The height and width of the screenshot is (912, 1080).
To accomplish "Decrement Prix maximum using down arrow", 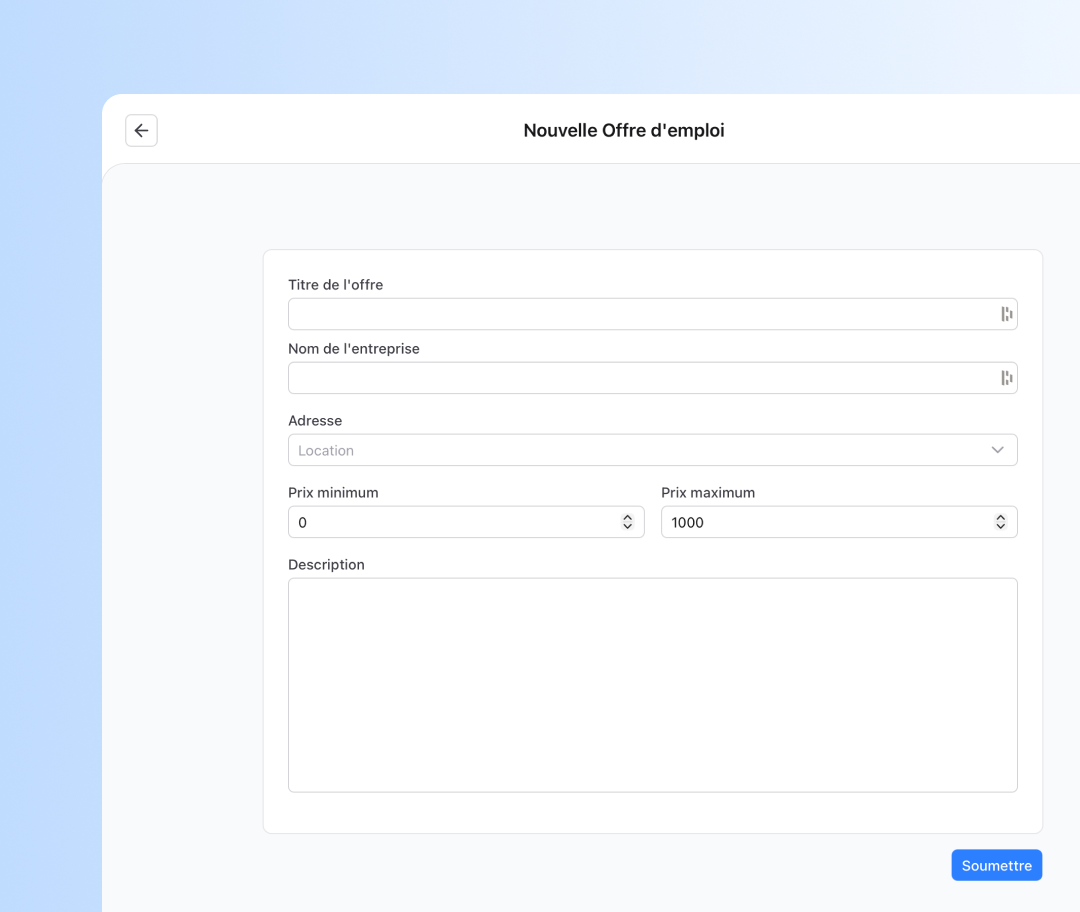I will [1000, 527].
